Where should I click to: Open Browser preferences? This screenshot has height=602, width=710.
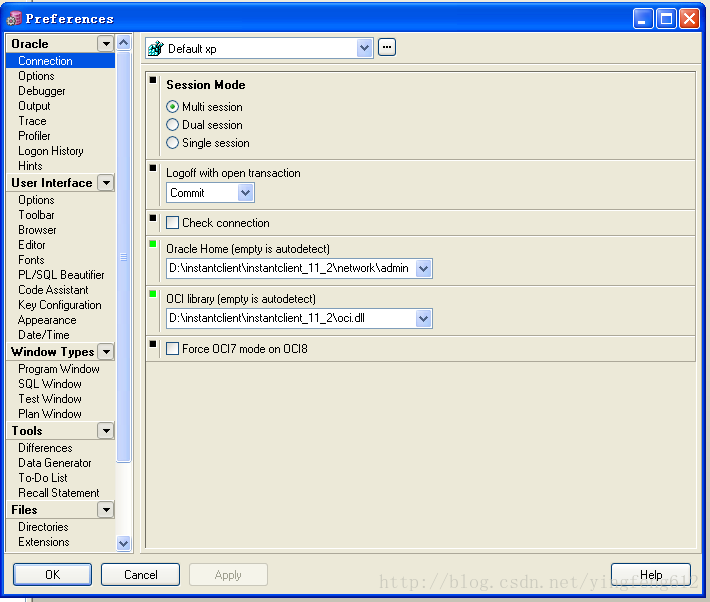38,230
